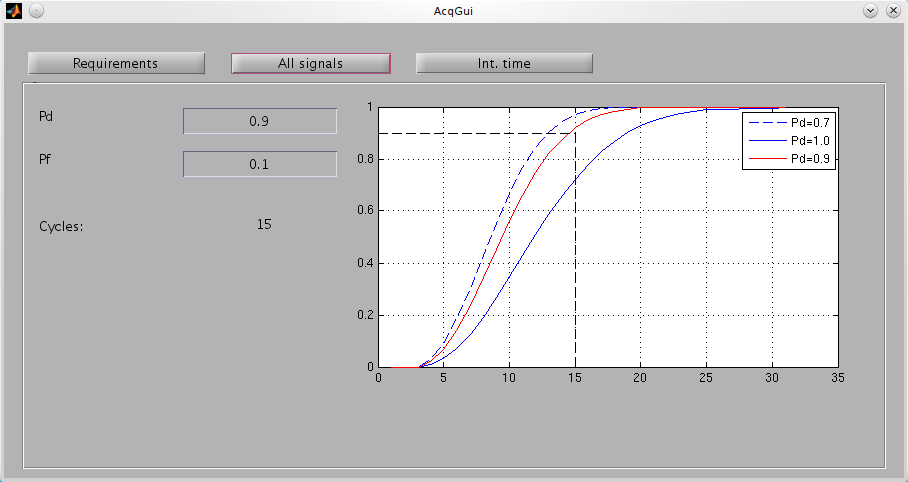Image resolution: width=908 pixels, height=482 pixels.
Task: Click the Pd input field showing 0.9
Action: [x=260, y=121]
